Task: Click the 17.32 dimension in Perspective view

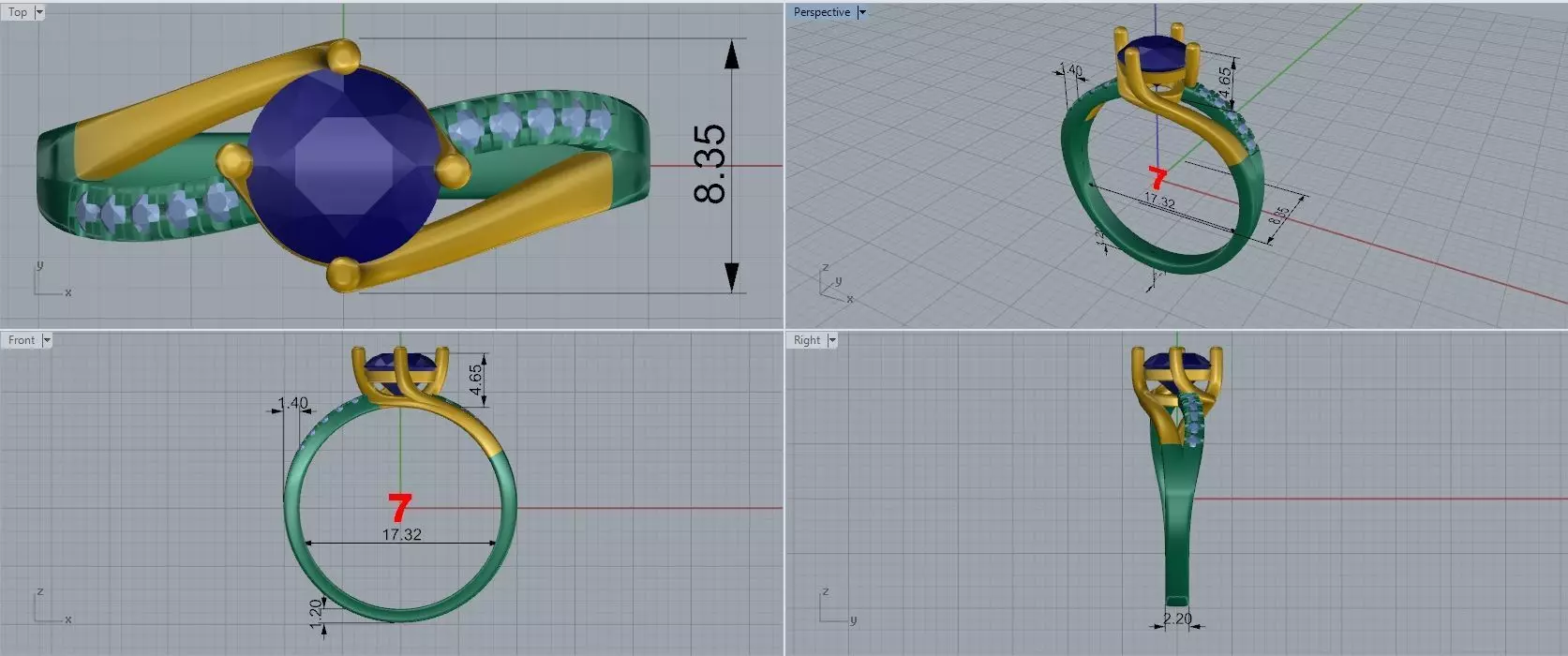Action: (x=1159, y=201)
